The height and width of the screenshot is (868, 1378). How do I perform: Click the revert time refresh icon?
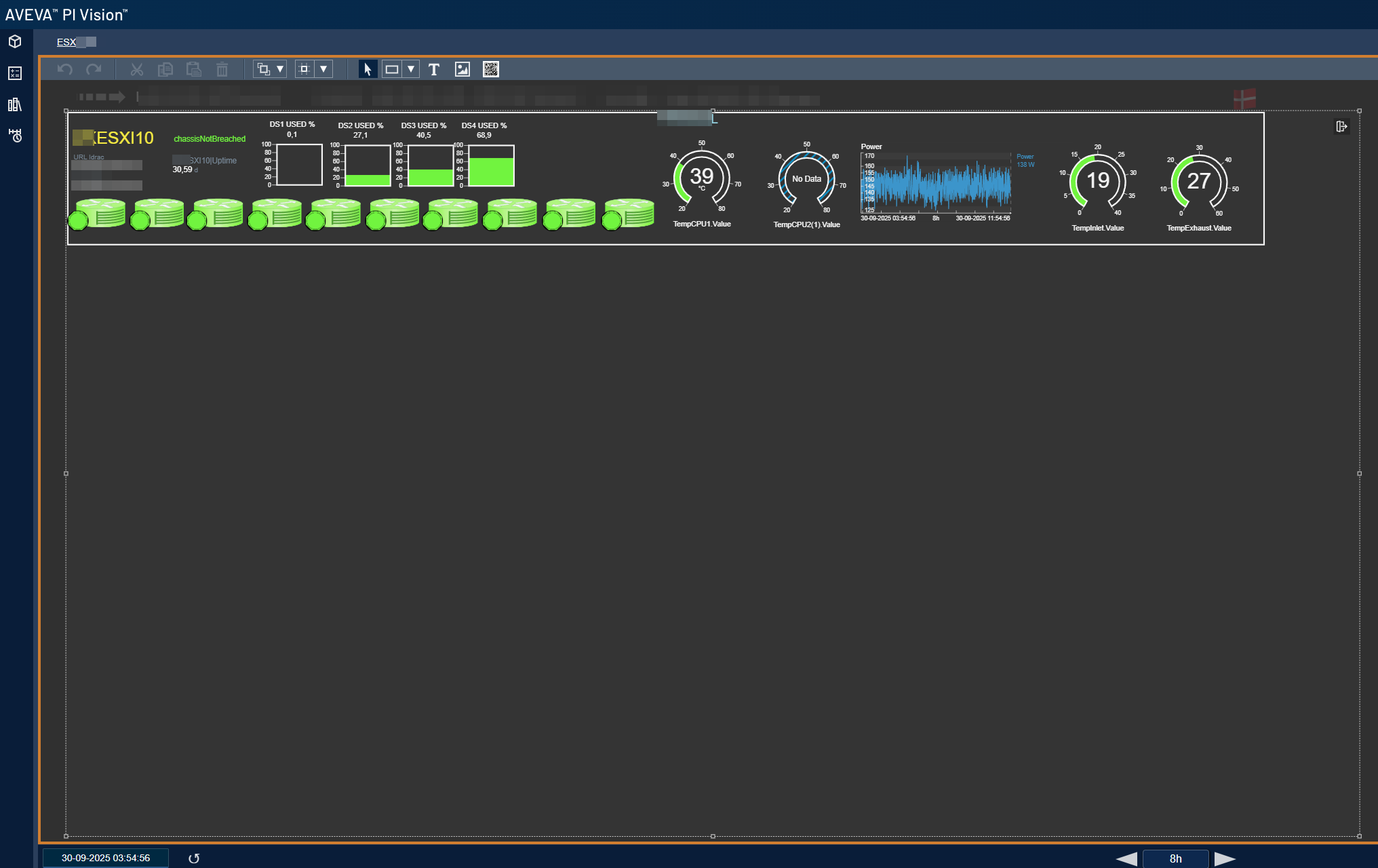[194, 859]
